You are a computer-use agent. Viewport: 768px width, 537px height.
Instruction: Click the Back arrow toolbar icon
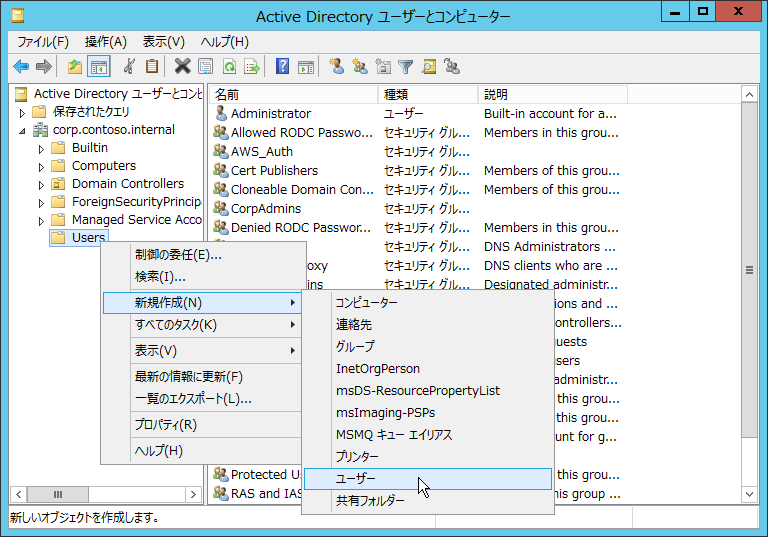click(x=21, y=67)
